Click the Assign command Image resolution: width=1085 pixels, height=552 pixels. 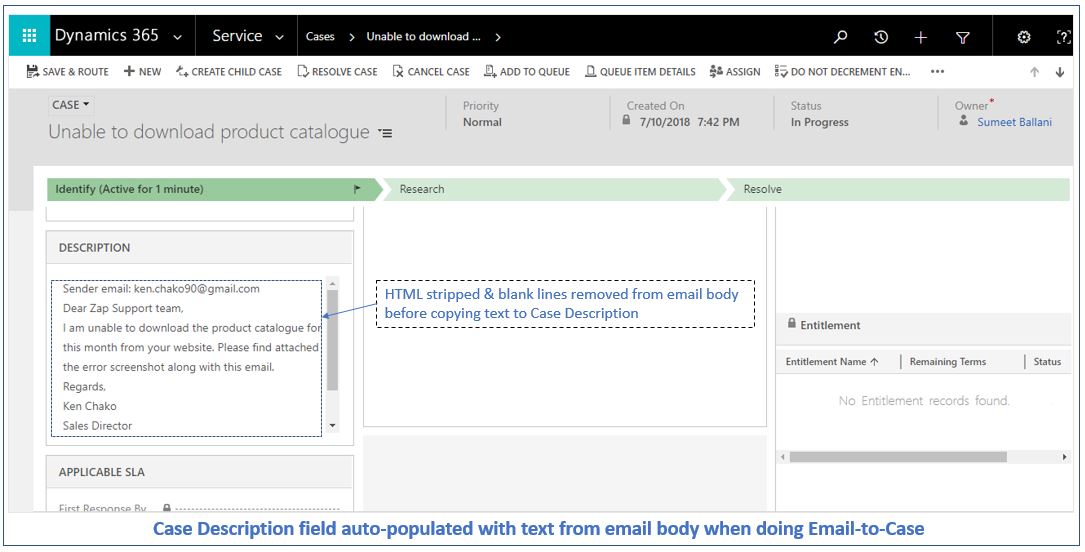point(735,72)
